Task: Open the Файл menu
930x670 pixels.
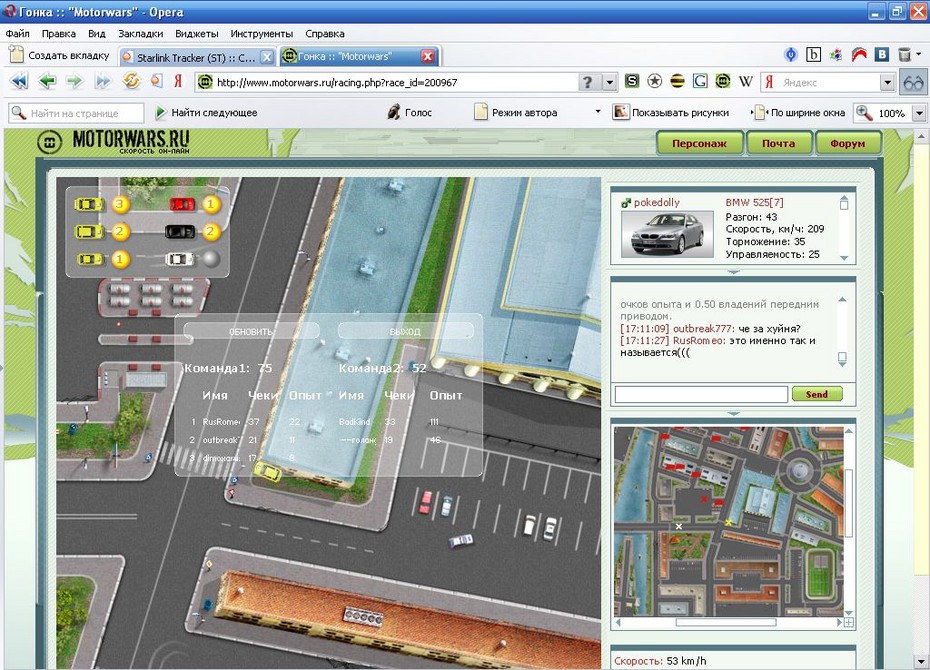Action: tap(18, 34)
